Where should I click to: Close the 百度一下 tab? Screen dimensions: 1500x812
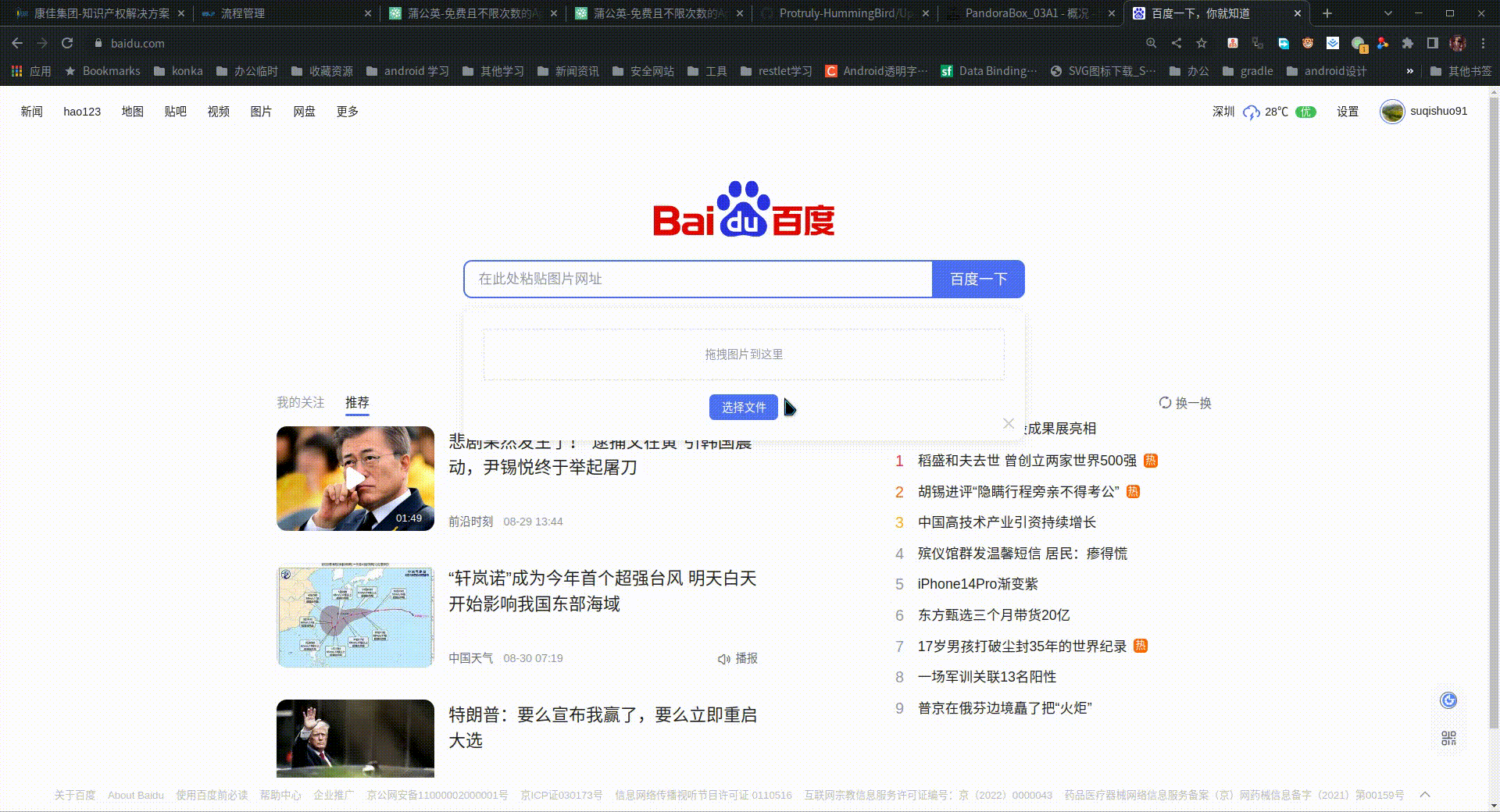[x=1298, y=13]
